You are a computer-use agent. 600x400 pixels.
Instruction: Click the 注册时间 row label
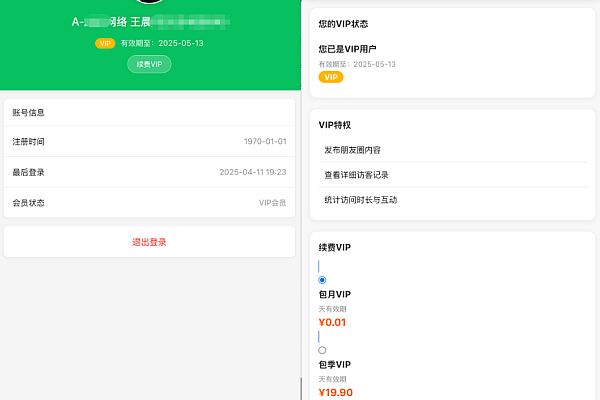(x=28, y=142)
